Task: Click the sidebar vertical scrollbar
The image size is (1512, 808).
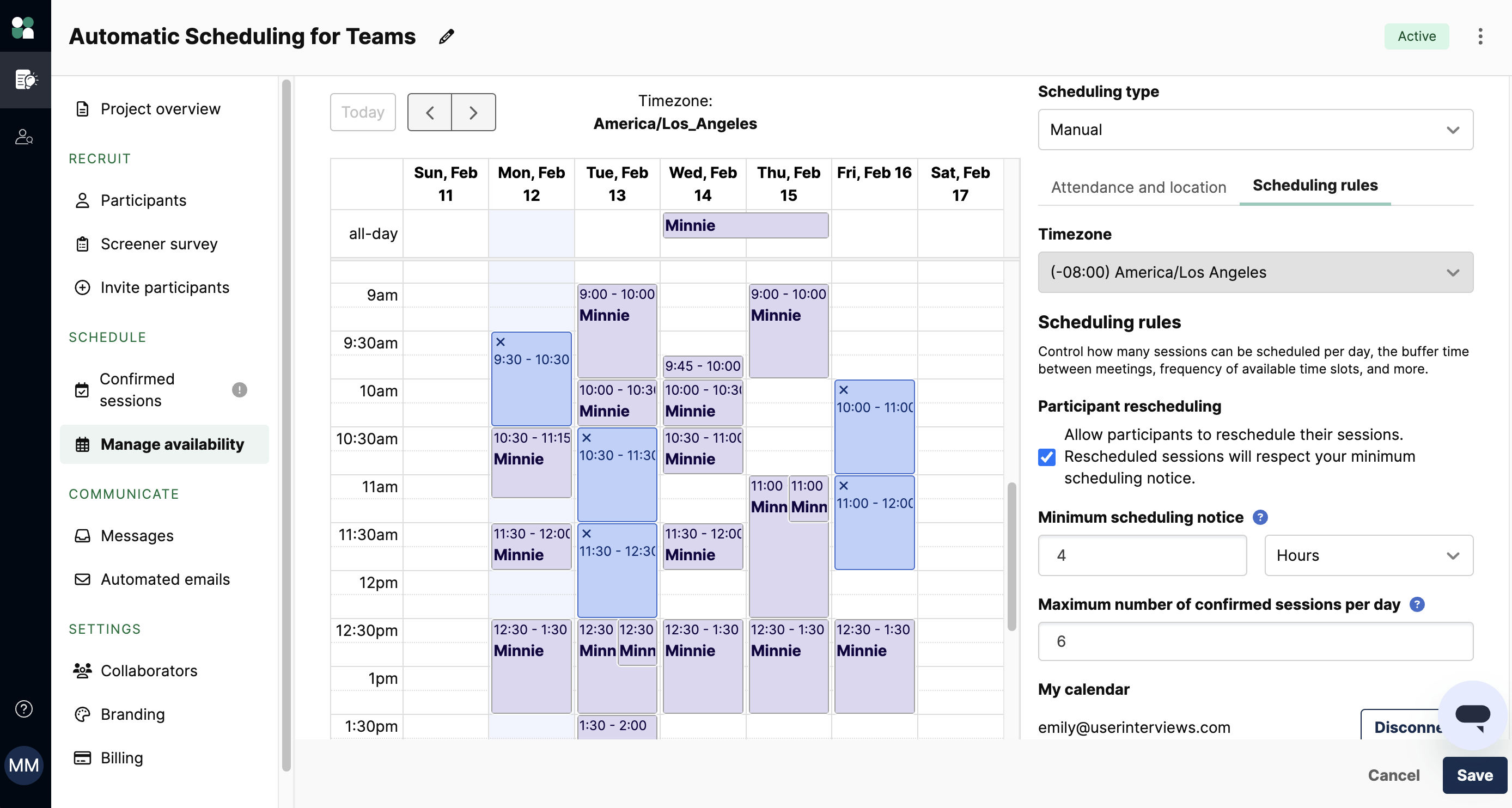Action: (286, 425)
